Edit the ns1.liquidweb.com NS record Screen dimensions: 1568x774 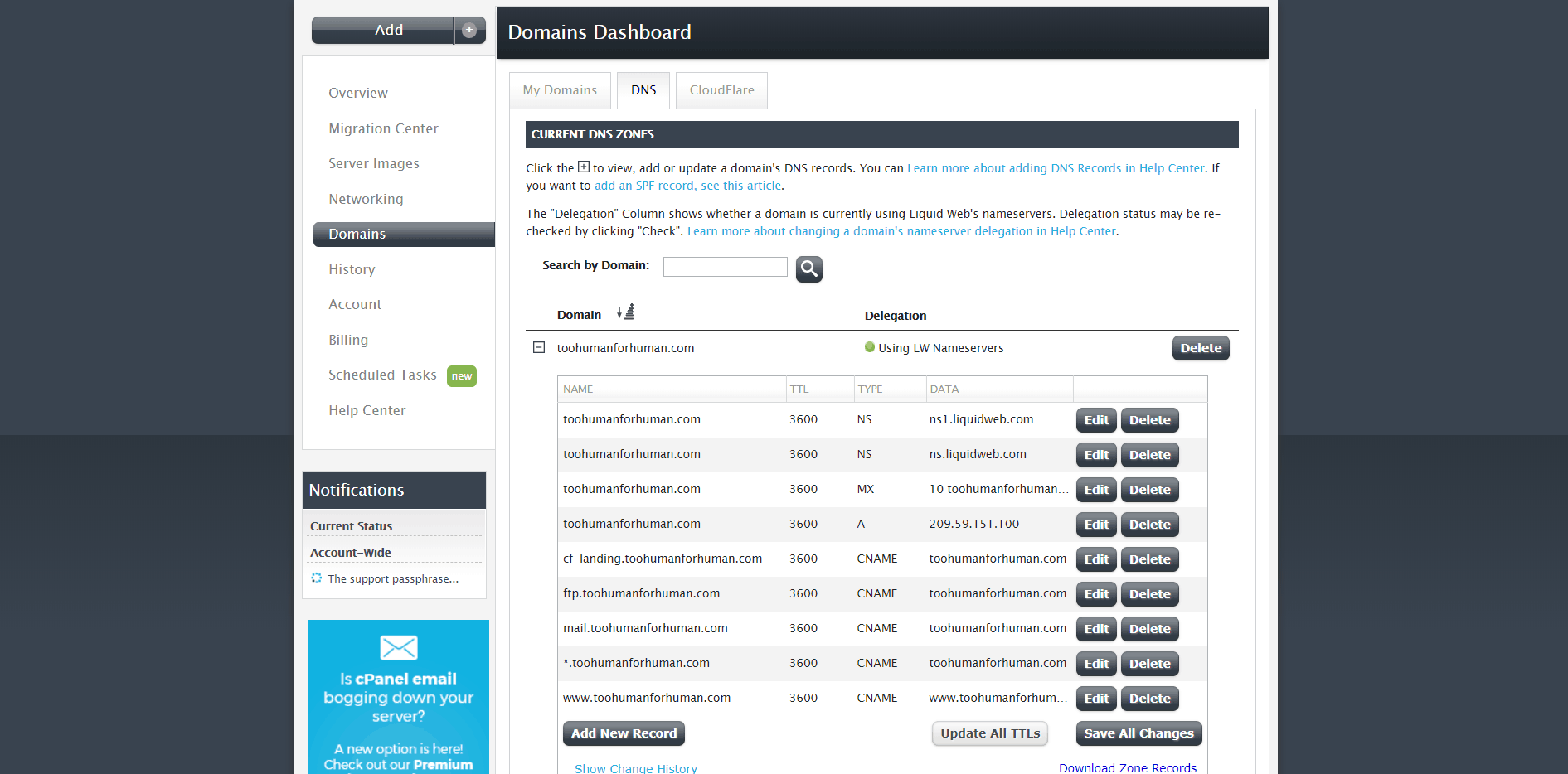pos(1096,420)
